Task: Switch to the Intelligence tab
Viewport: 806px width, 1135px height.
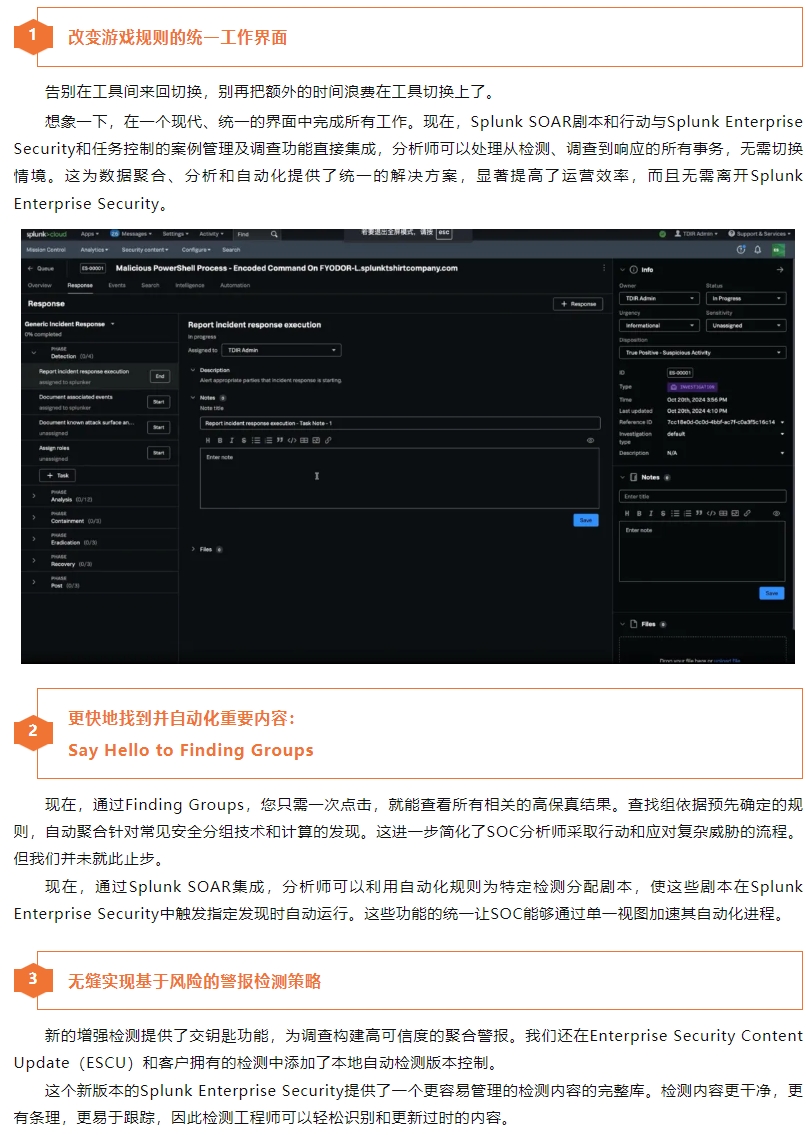Action: [x=190, y=285]
